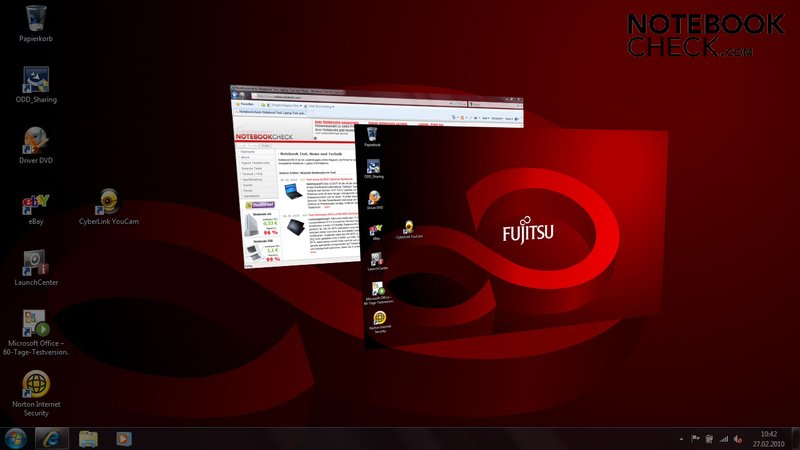This screenshot has width=800, height=450.
Task: Open the Action Center flag icon
Action: click(x=695, y=439)
